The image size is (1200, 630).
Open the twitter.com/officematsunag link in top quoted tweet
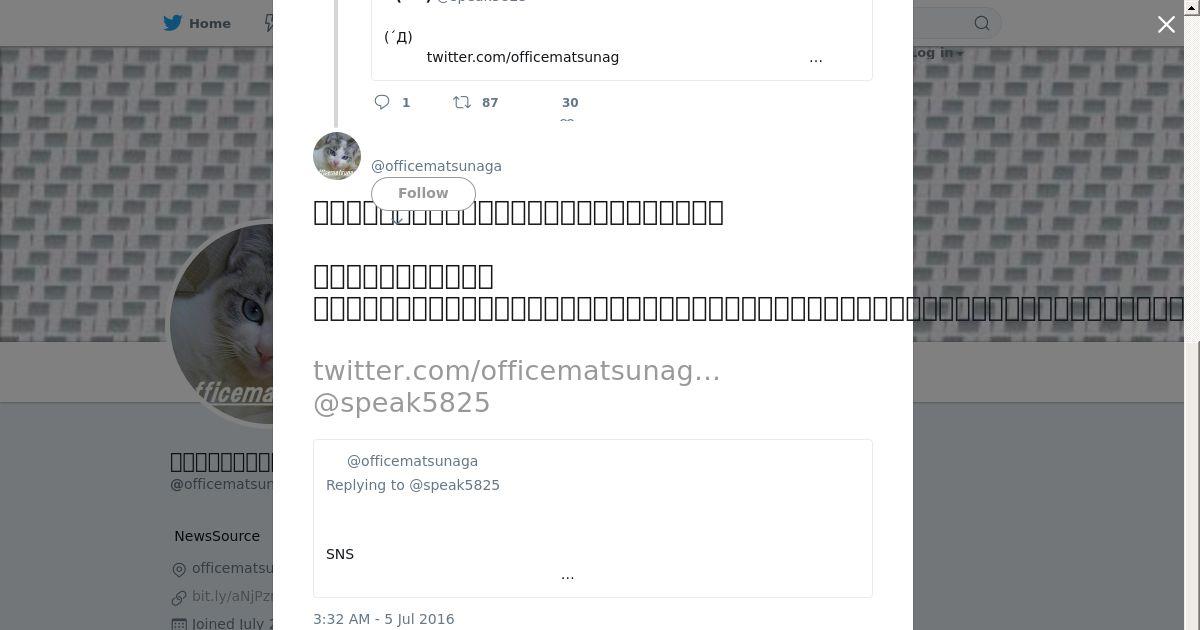[x=523, y=57]
